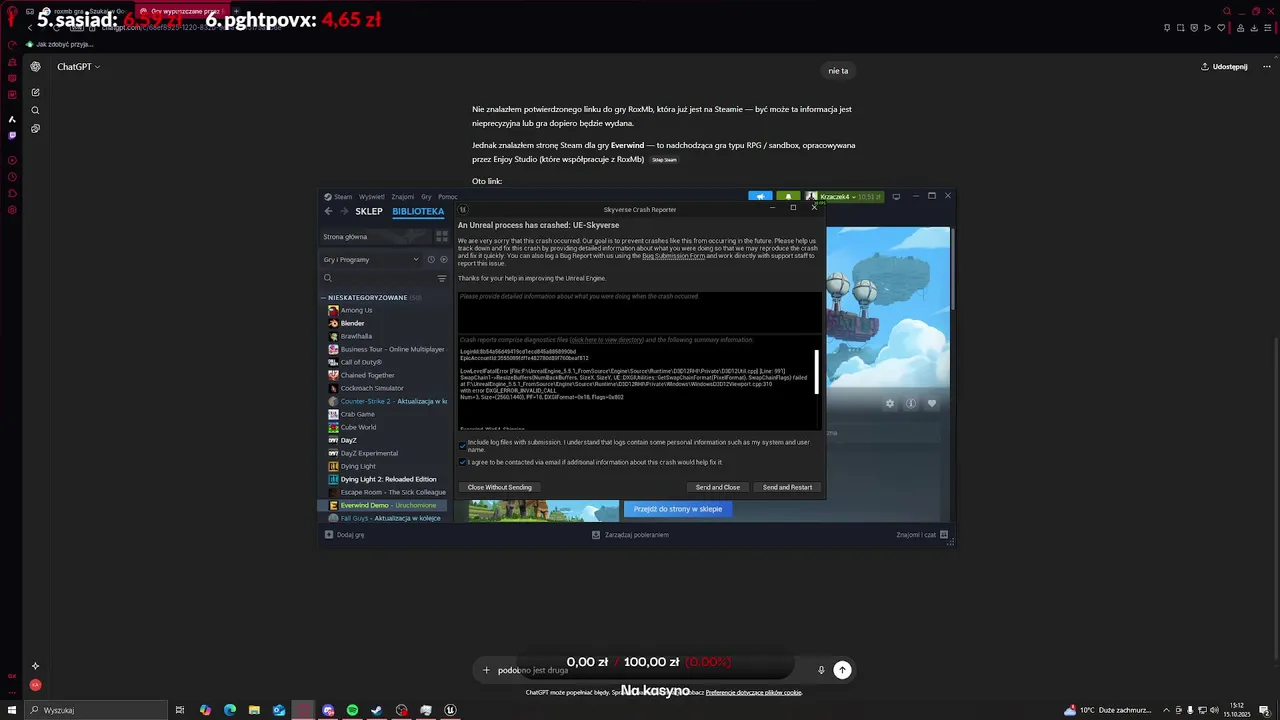Viewport: 1280px width, 720px height.
Task: Click here to view directory link
Action: [607, 340]
